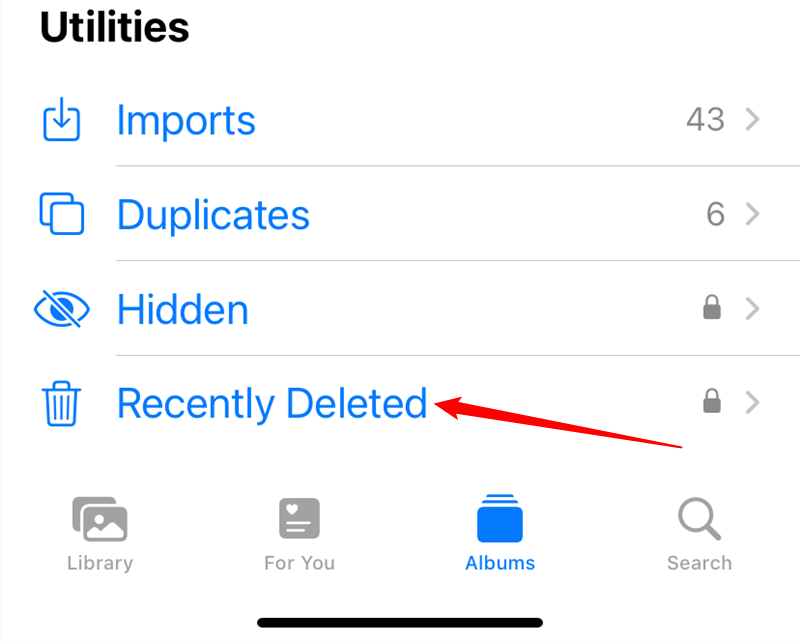Tap the Hidden crossed-eye icon
The height and width of the screenshot is (643, 800).
(x=61, y=309)
